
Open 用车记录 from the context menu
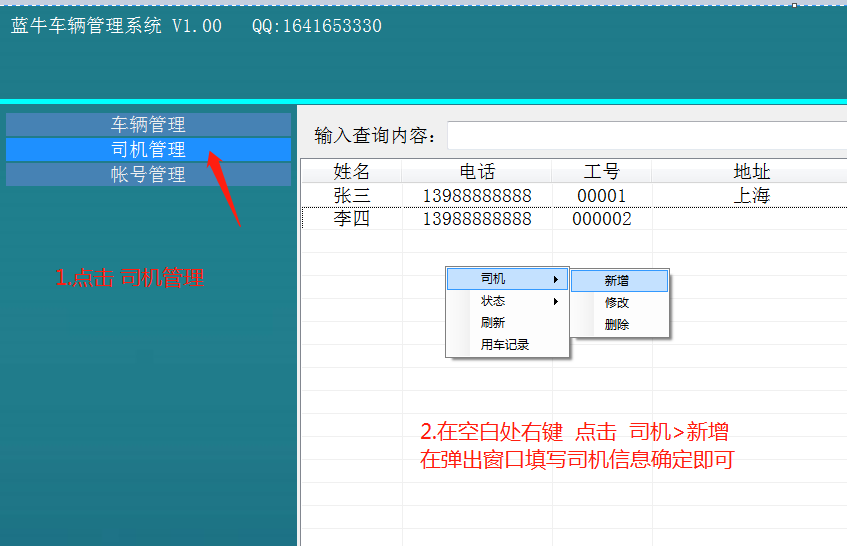pos(505,345)
